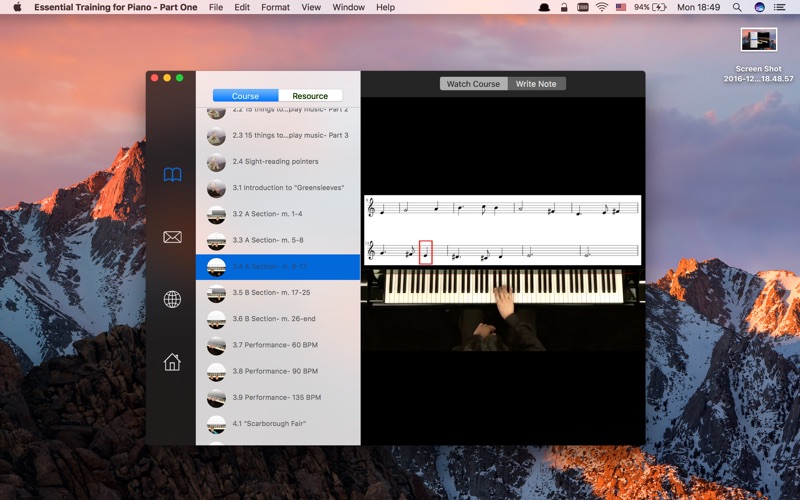Image resolution: width=800 pixels, height=500 pixels.
Task: Open the View menu
Action: pos(311,7)
